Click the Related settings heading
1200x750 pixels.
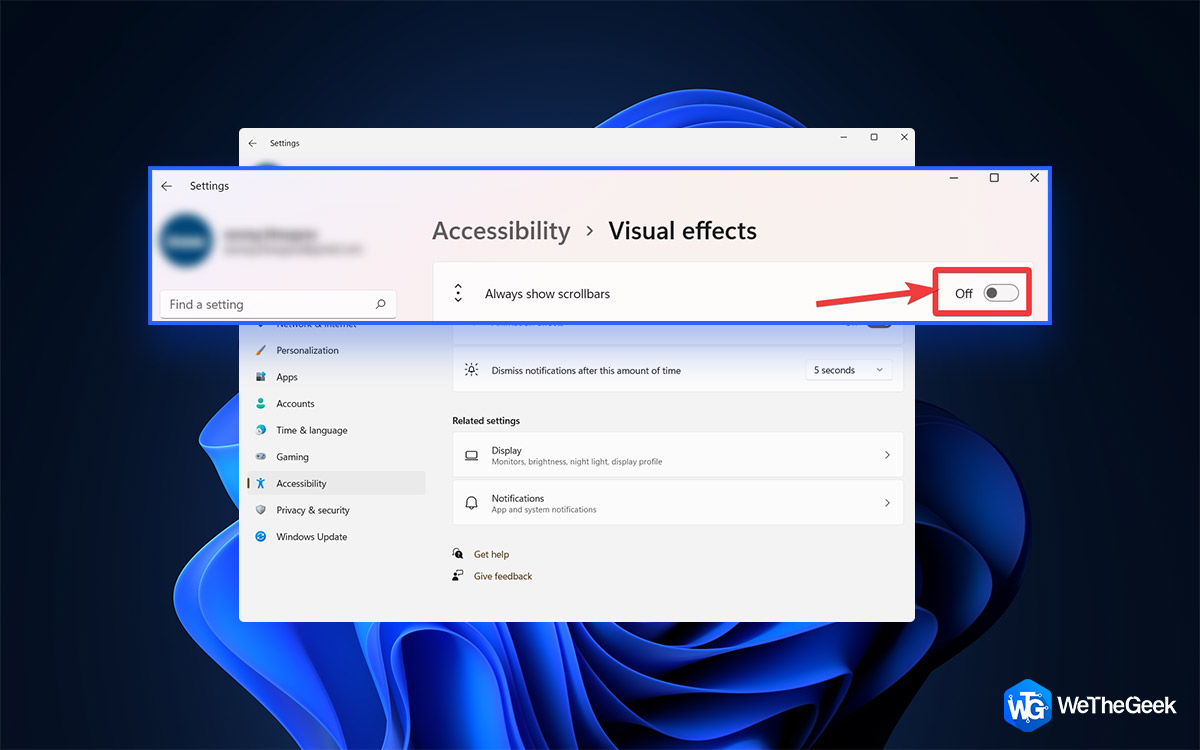[x=486, y=421]
